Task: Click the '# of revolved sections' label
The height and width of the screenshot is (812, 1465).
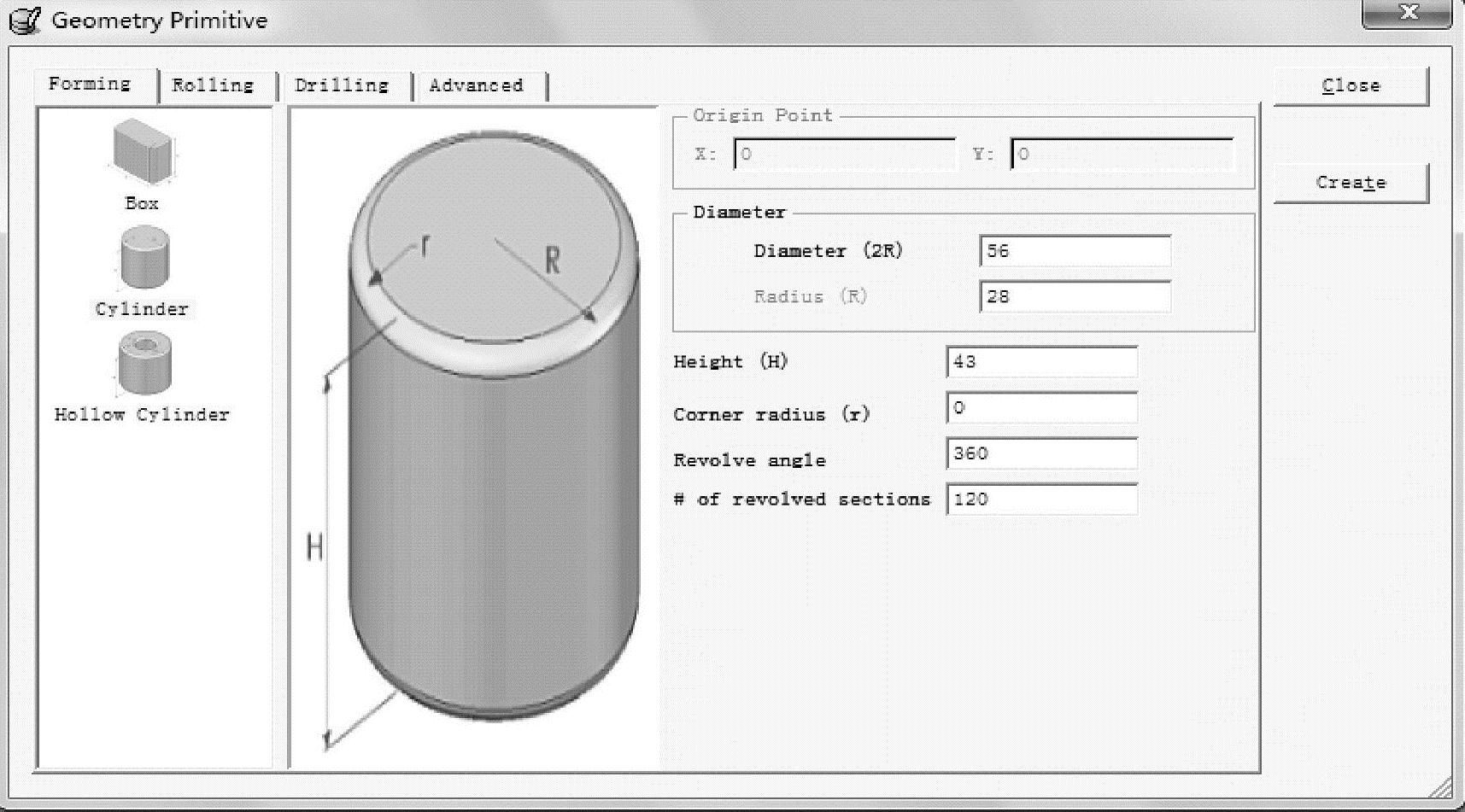Action: 801,499
